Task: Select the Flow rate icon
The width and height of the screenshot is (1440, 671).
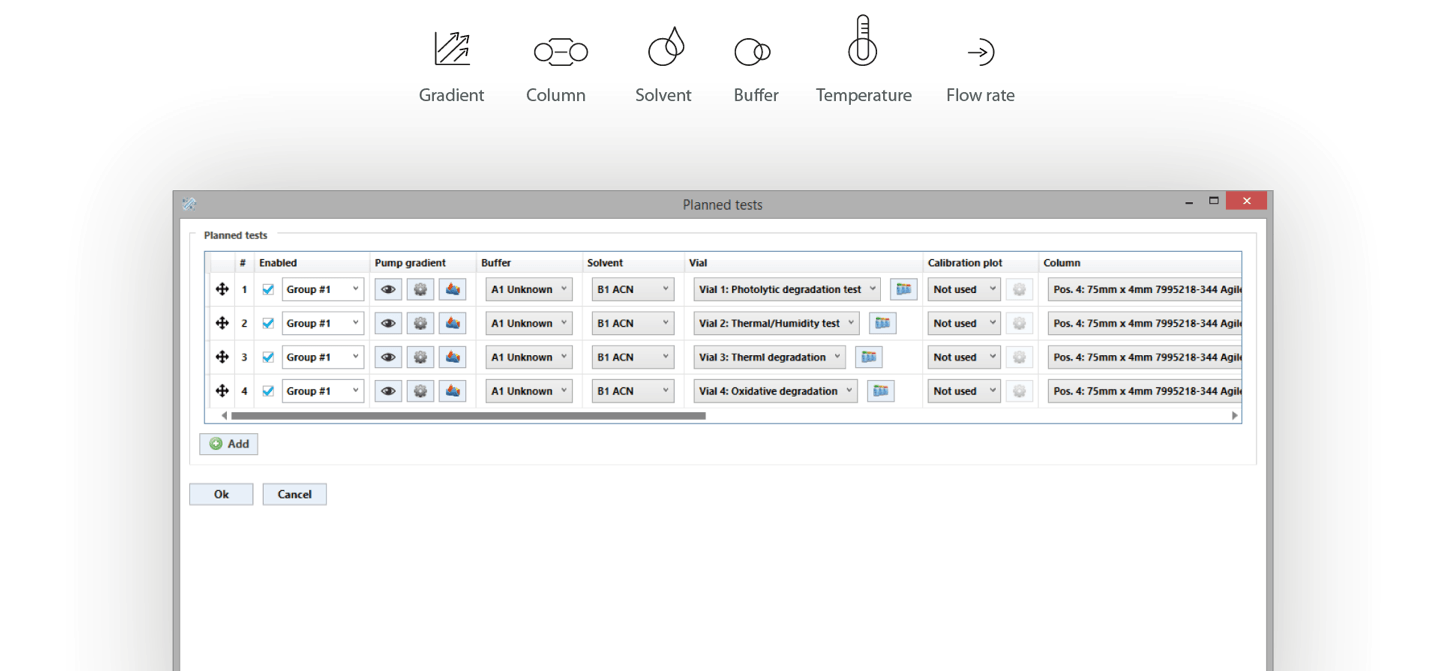Action: coord(980,52)
